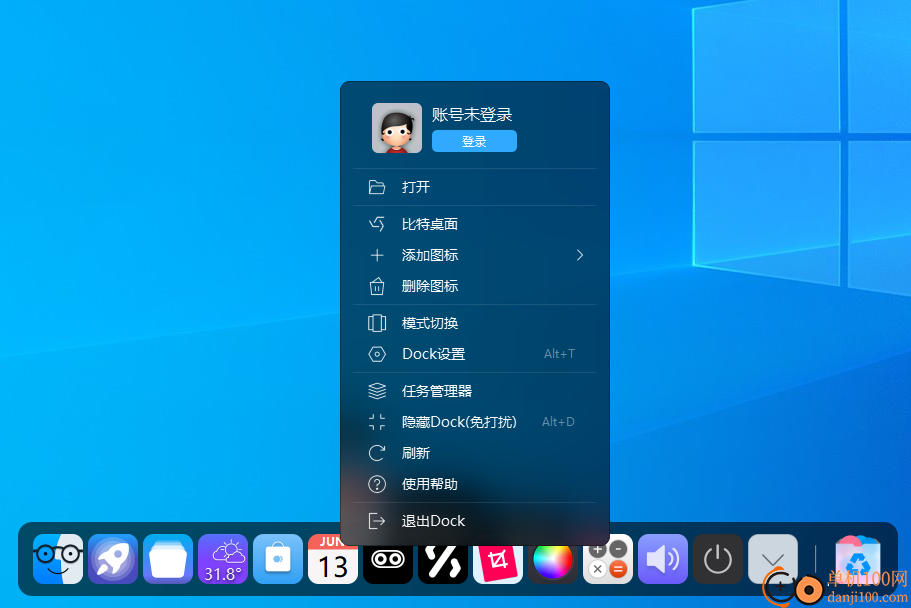Click the speaker volume dock icon
Screen dimensions: 911x608
coord(663,559)
